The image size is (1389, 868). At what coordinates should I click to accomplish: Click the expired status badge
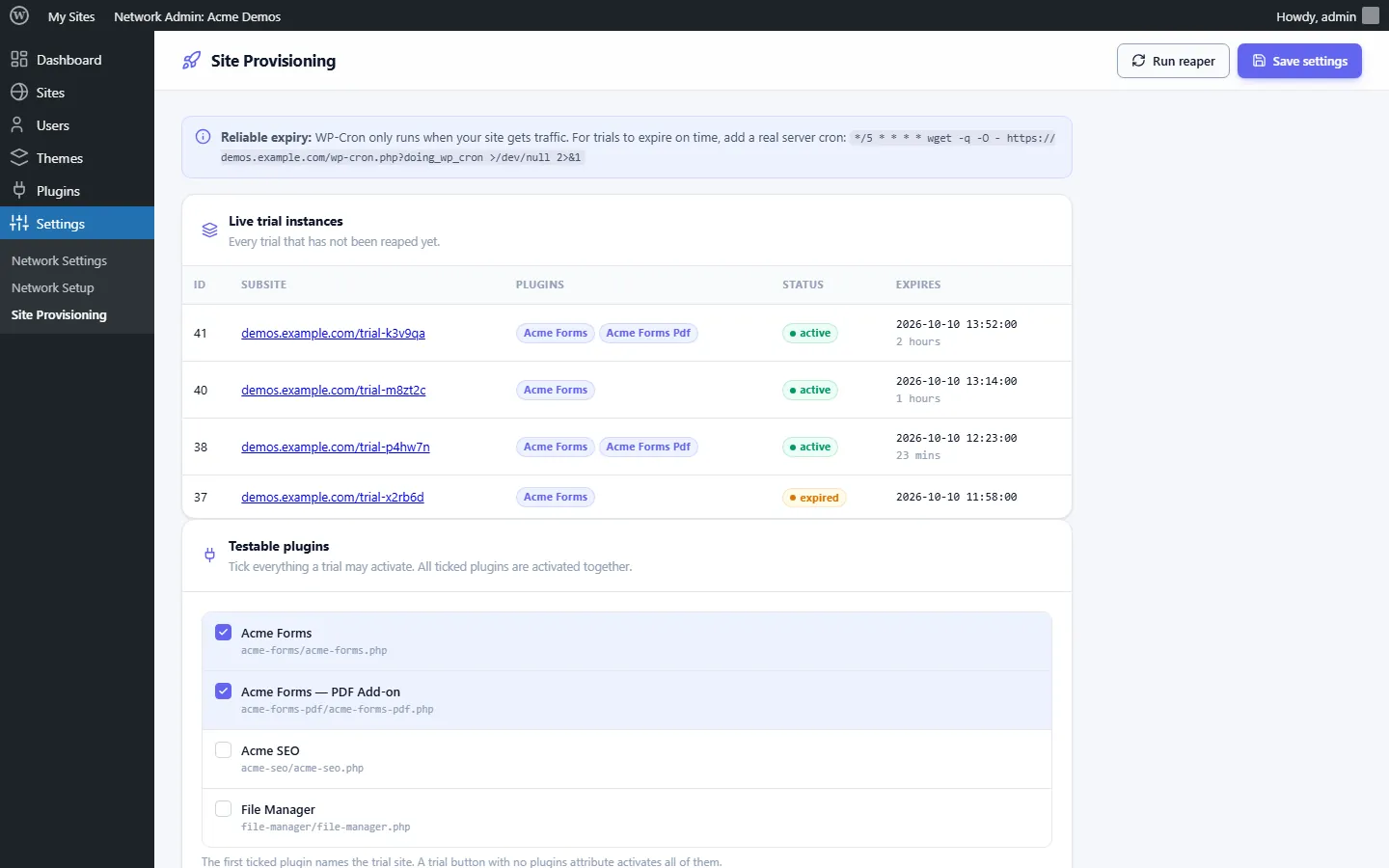[x=814, y=498]
